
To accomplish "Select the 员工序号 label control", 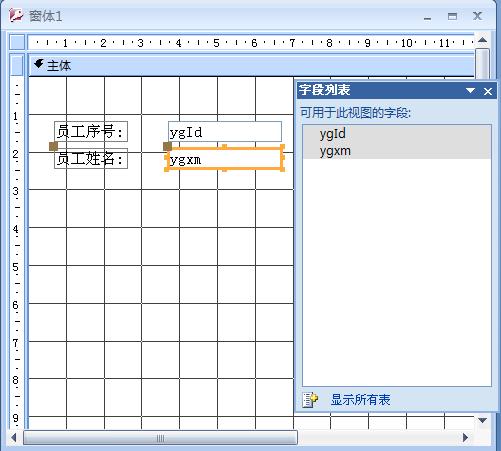I will [91, 131].
